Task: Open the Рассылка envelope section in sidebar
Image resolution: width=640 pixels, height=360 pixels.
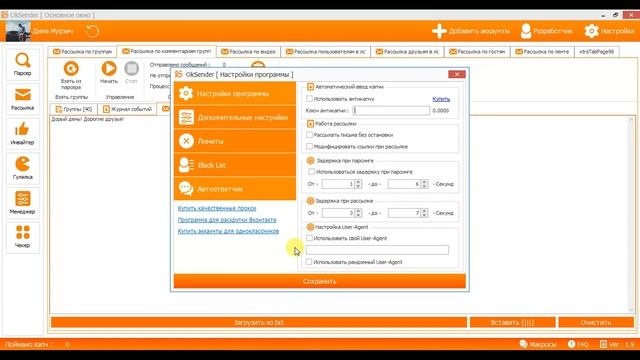Action: (x=23, y=98)
